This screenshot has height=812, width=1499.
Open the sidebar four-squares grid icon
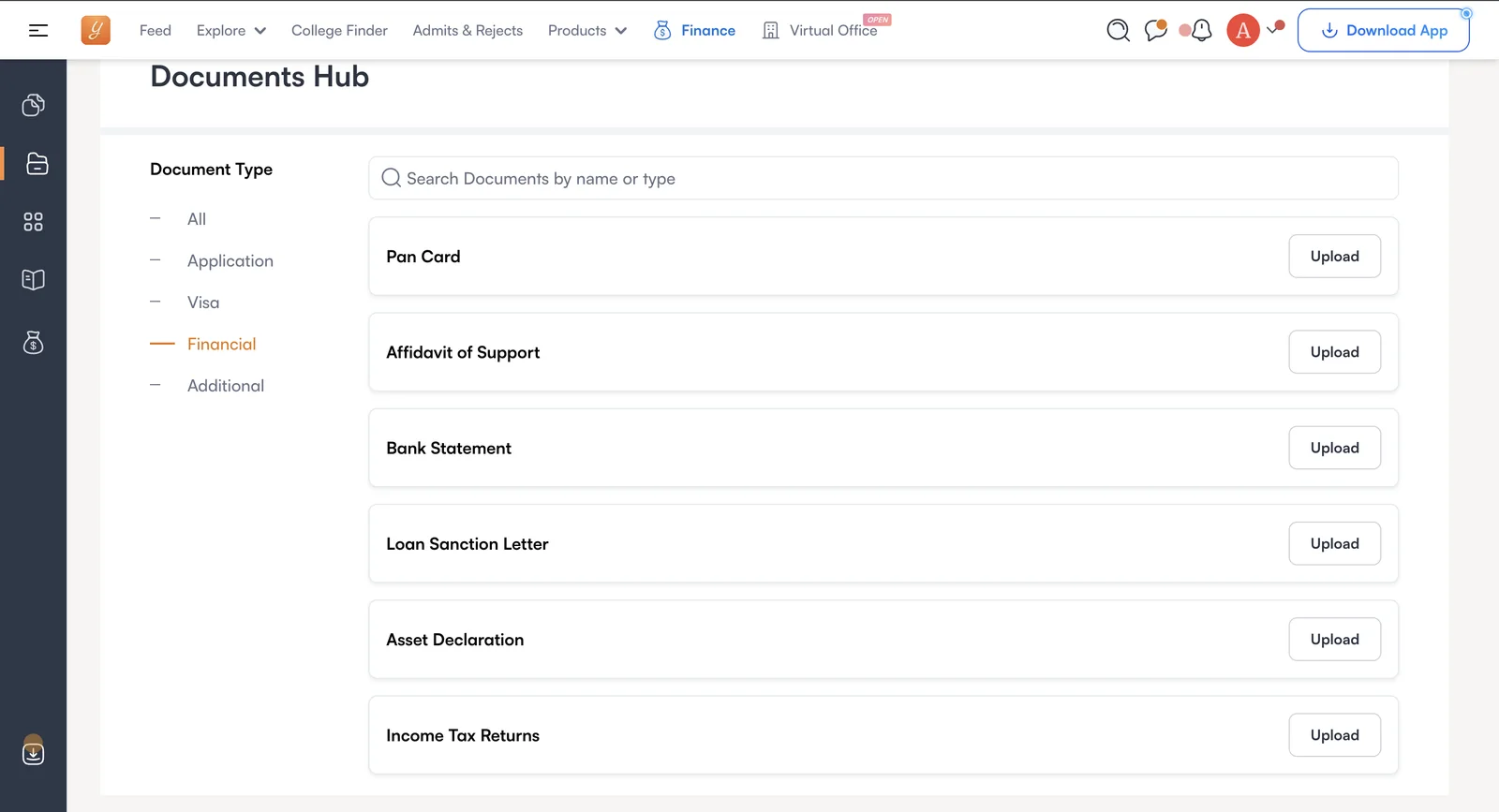34,222
